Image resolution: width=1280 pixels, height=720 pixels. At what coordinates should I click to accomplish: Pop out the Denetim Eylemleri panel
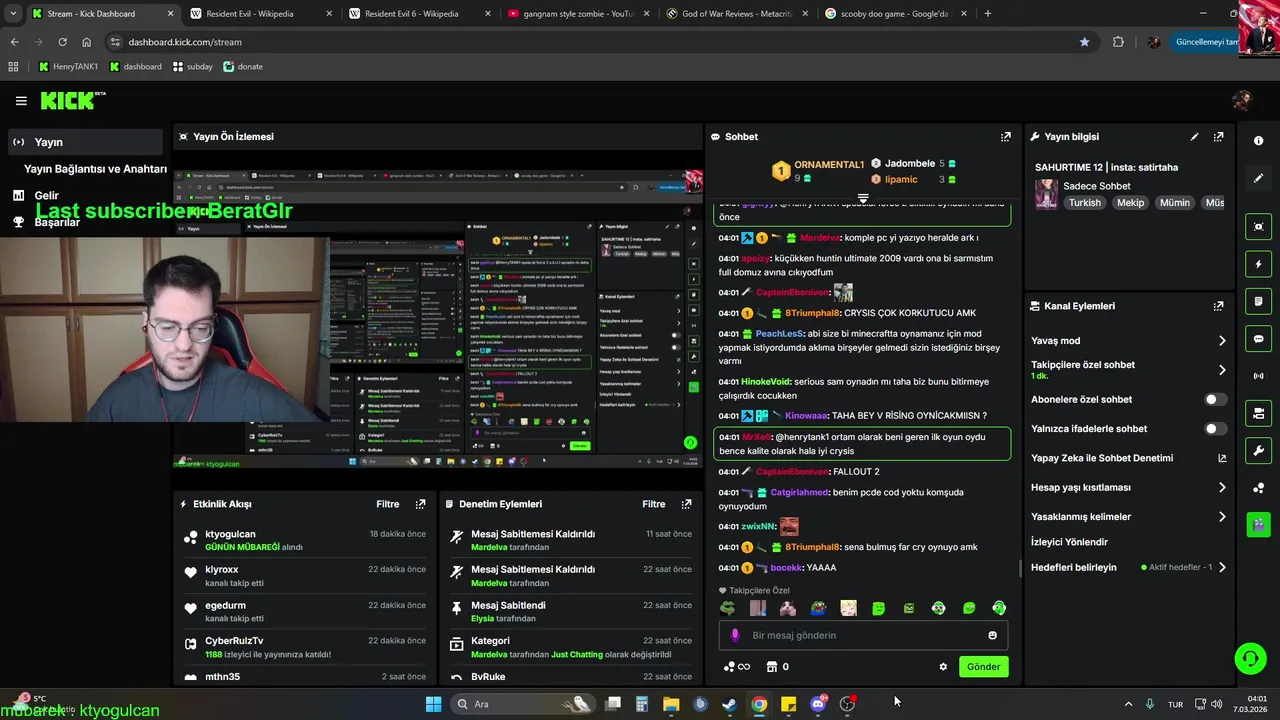(686, 504)
